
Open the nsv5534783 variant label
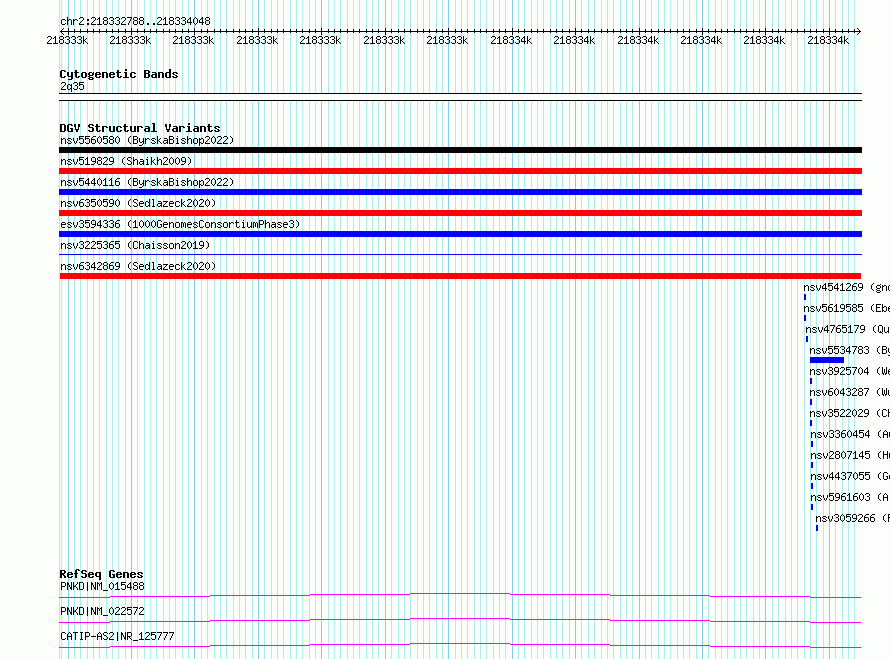click(850, 350)
